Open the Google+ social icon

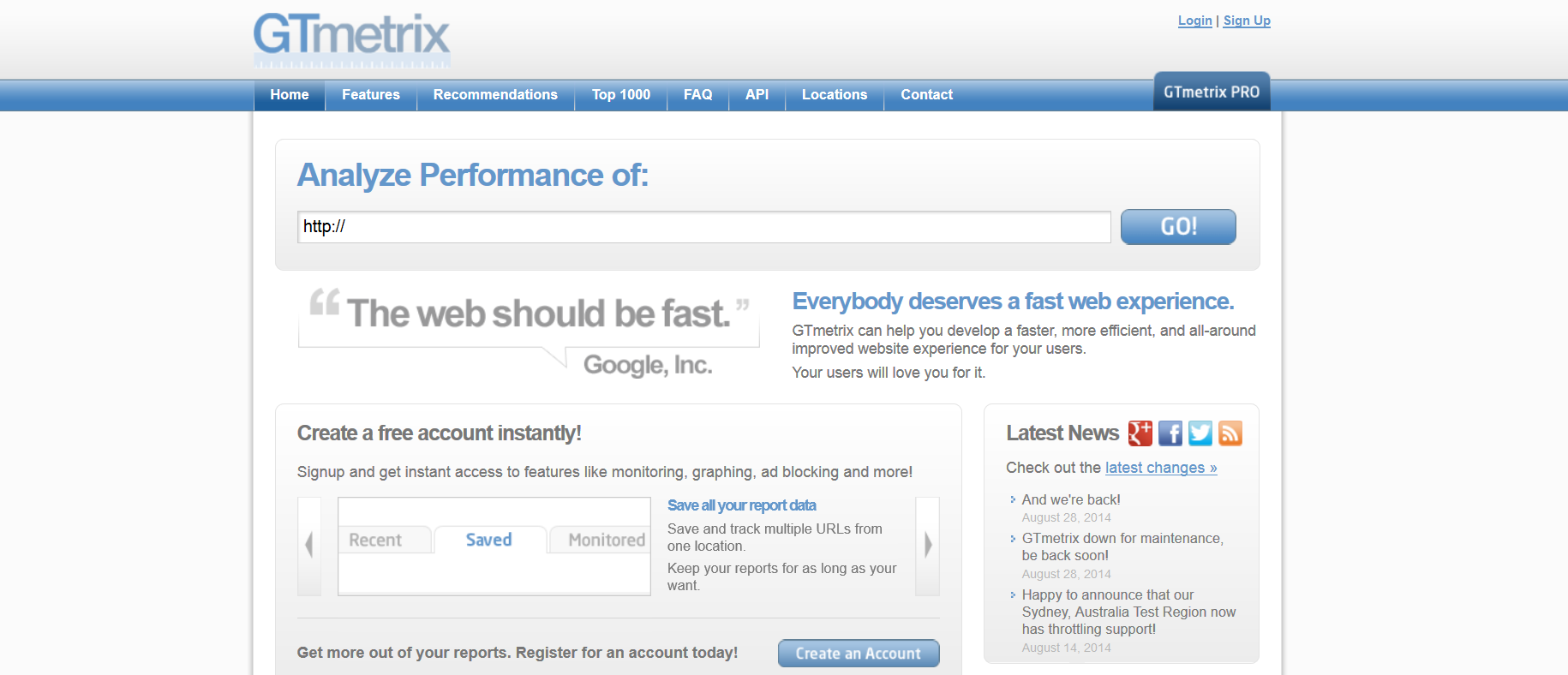pyautogui.click(x=1140, y=433)
